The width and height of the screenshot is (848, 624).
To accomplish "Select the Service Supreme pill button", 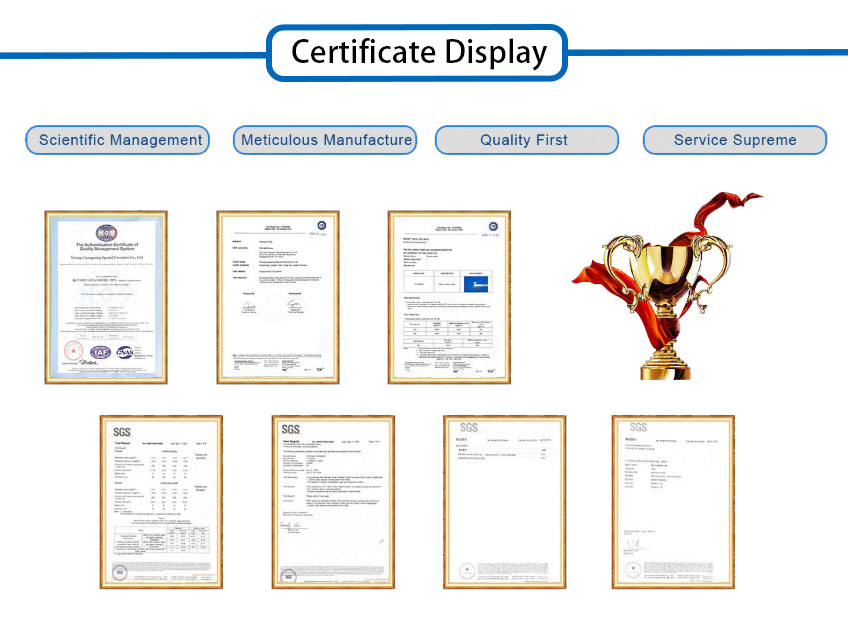I will click(x=735, y=140).
